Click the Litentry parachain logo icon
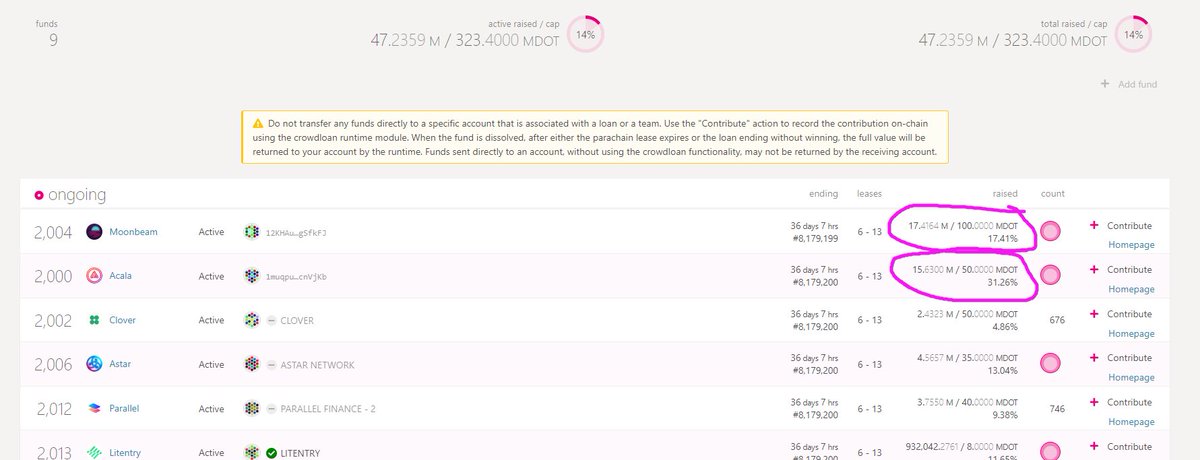 95,452
